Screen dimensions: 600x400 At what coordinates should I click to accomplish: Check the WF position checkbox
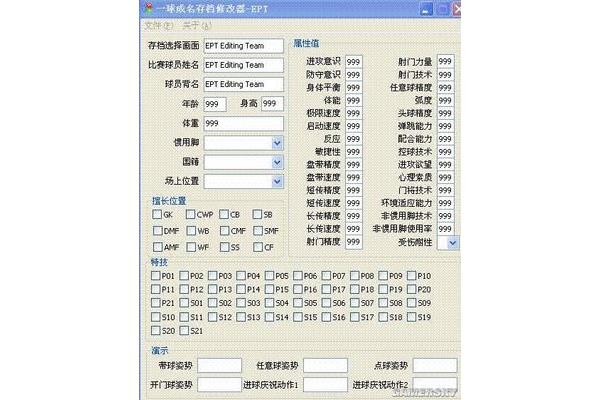pyautogui.click(x=191, y=247)
